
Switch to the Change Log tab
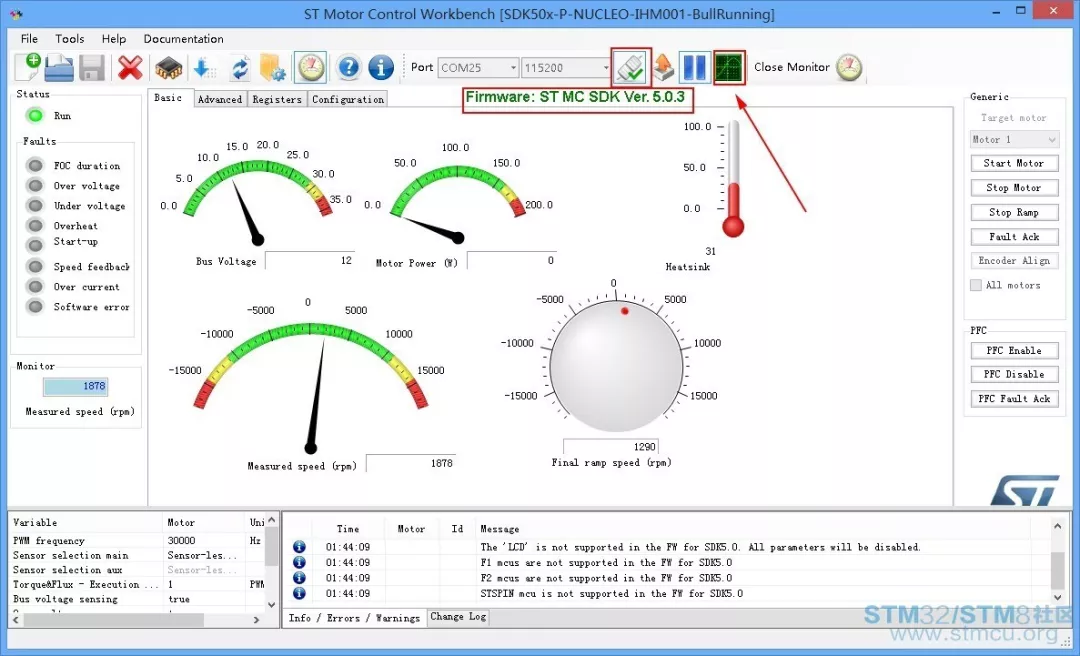[x=458, y=617]
